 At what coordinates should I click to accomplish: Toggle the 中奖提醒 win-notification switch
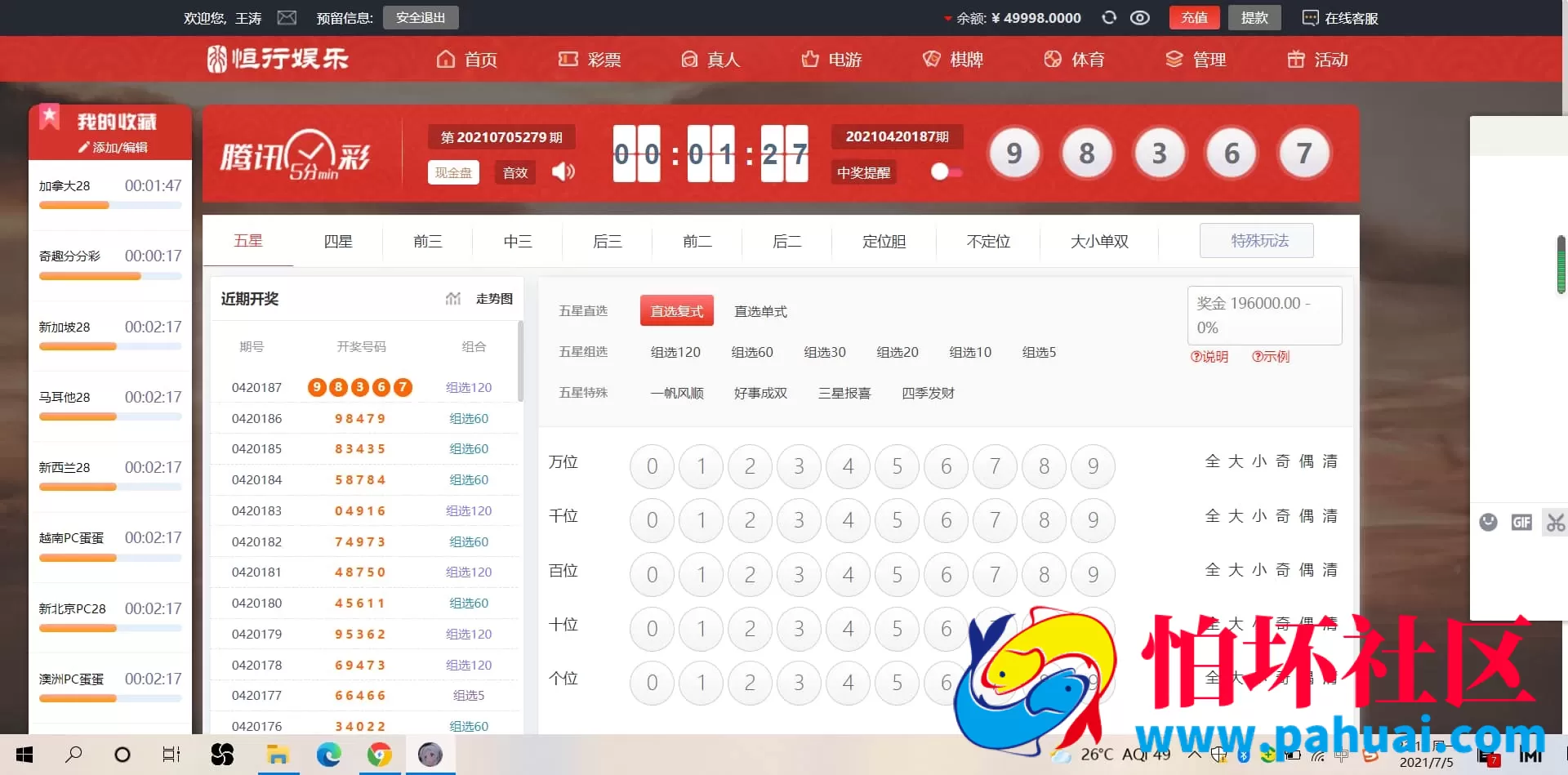[x=946, y=172]
